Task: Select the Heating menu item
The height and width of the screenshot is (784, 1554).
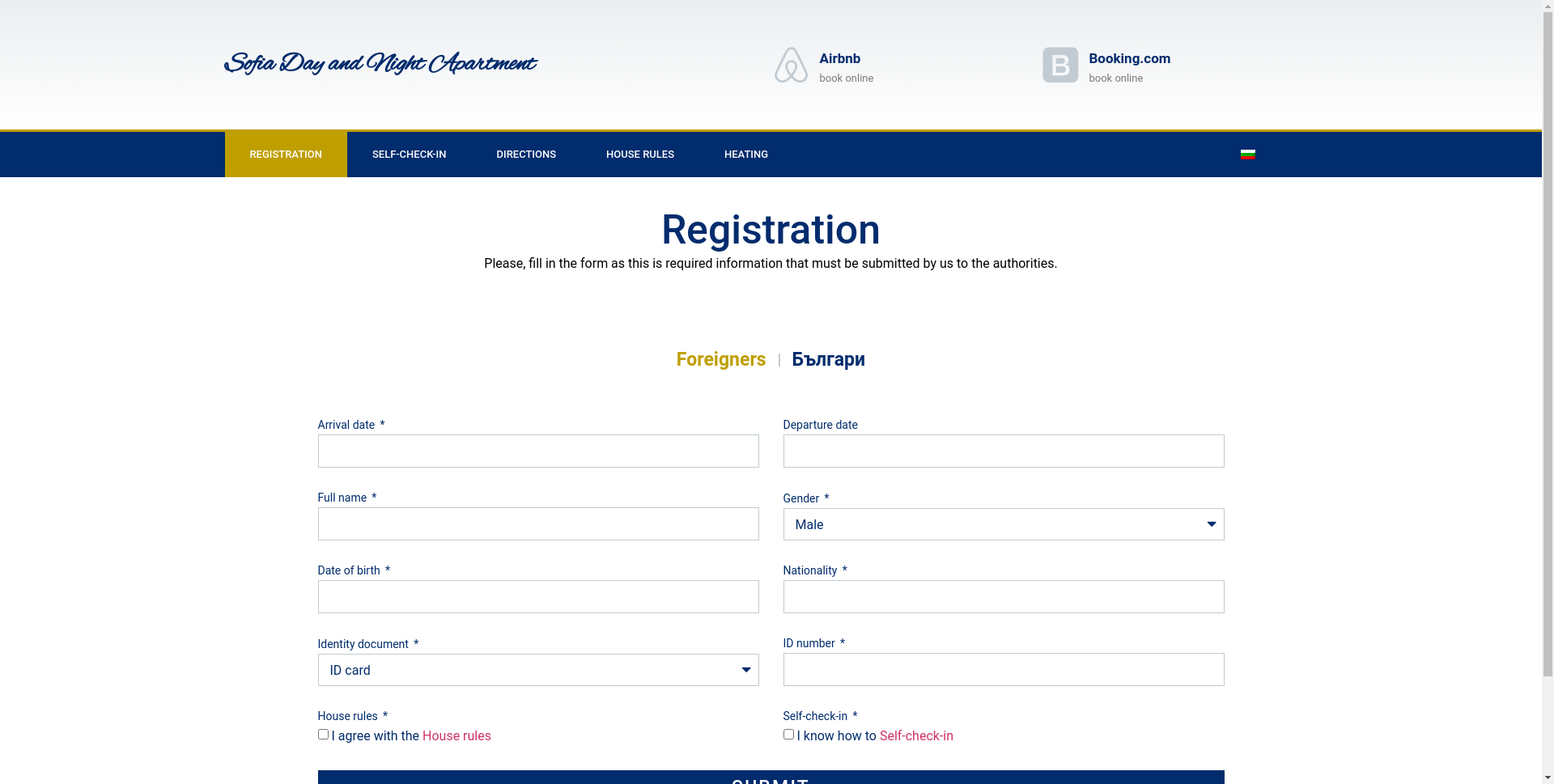Action: click(x=745, y=155)
